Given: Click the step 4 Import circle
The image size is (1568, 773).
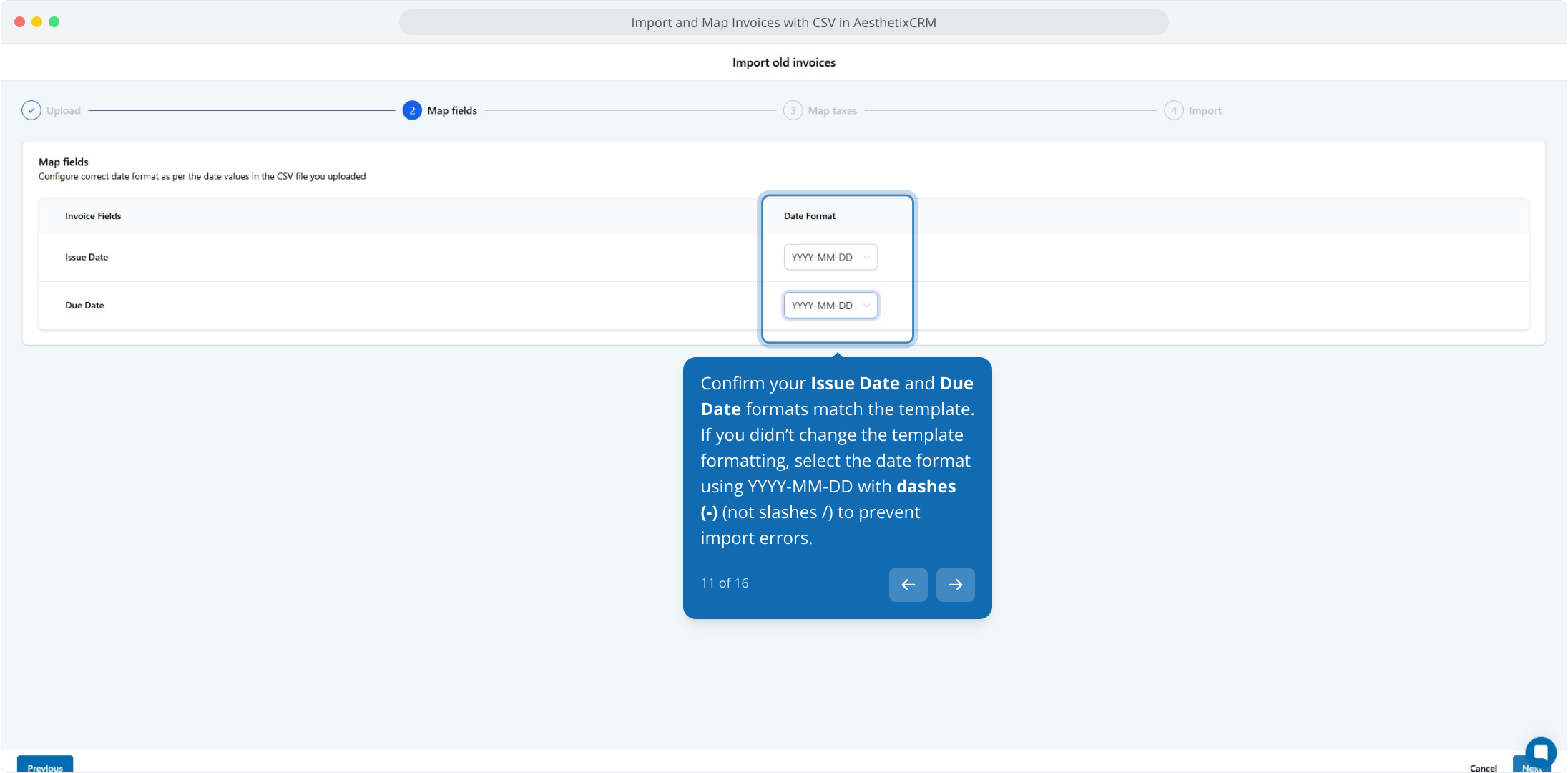Looking at the screenshot, I should pos(1173,110).
